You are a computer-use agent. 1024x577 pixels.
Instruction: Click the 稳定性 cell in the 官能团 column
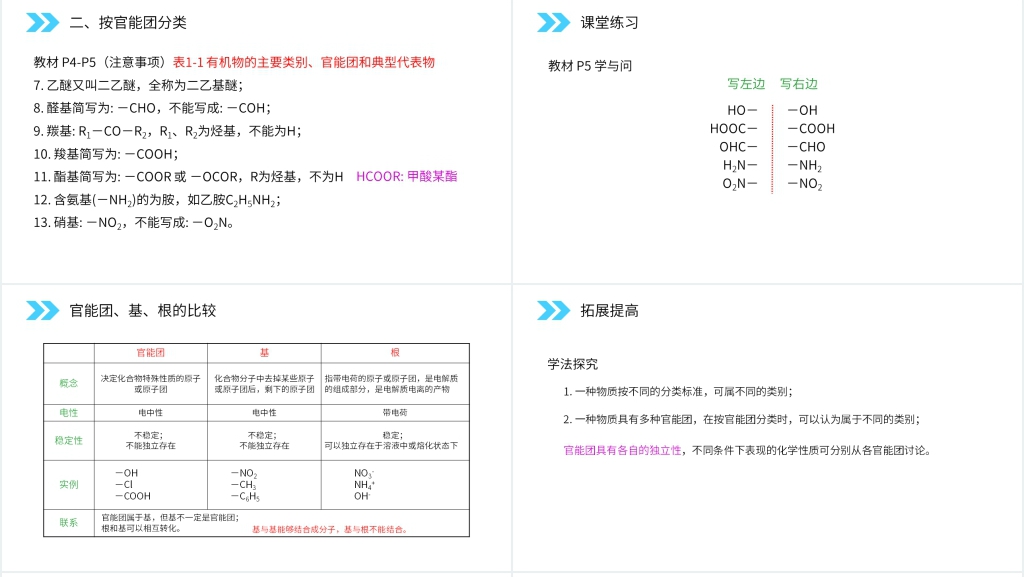[151, 441]
